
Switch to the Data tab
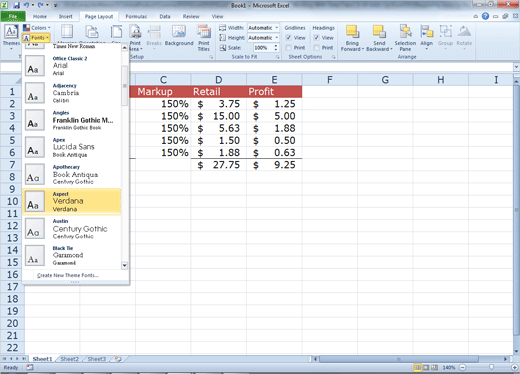pos(165,16)
